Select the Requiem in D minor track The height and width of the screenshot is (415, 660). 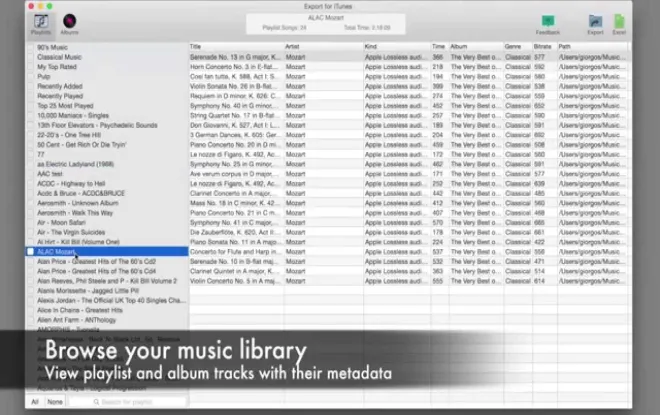click(408, 96)
